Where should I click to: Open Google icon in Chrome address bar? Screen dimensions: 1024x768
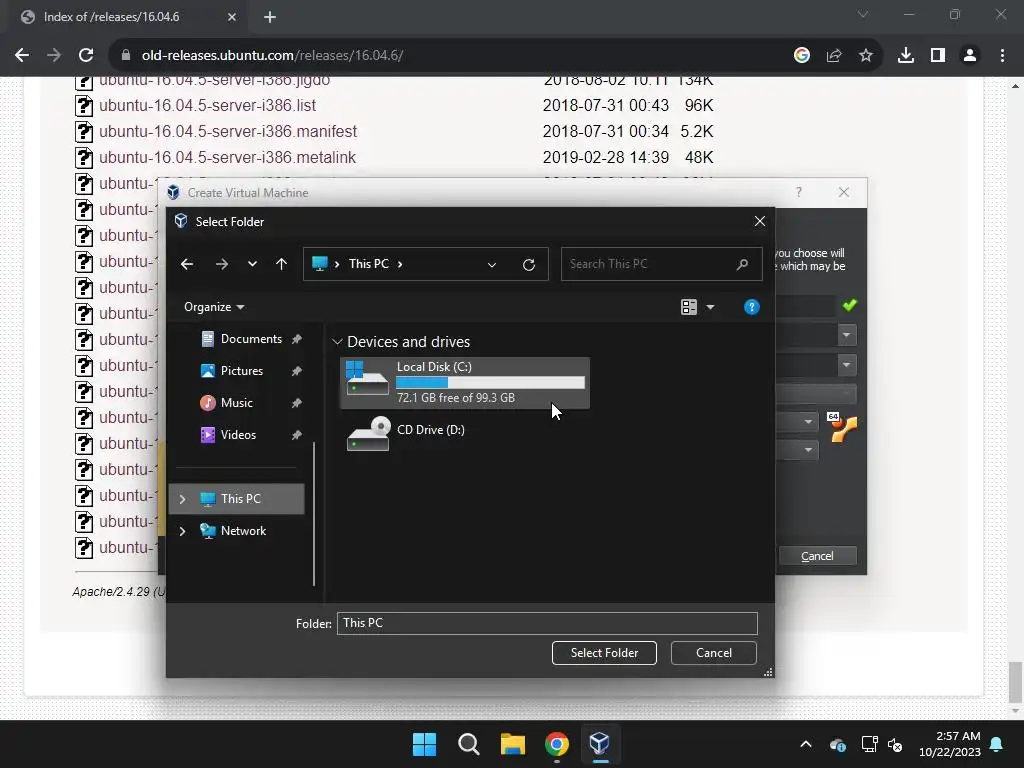click(802, 56)
